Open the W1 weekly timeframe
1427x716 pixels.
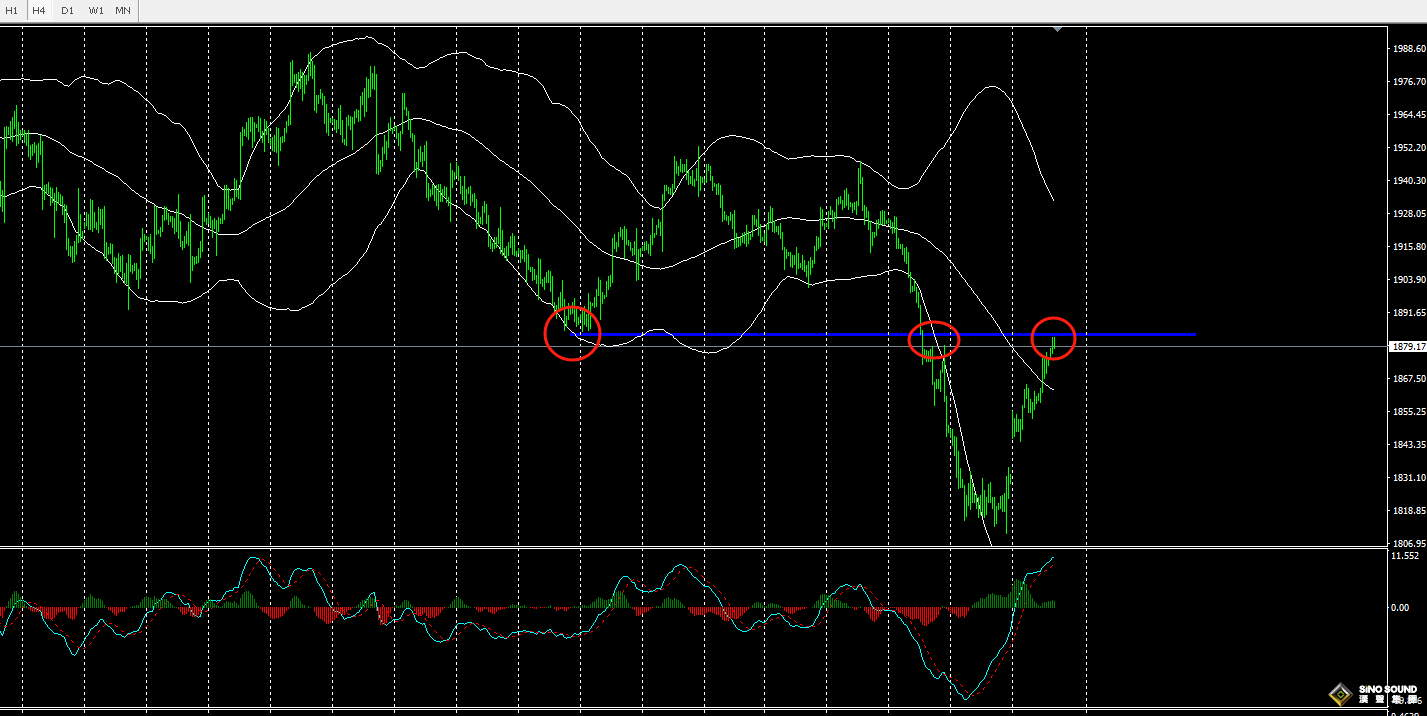coord(95,10)
